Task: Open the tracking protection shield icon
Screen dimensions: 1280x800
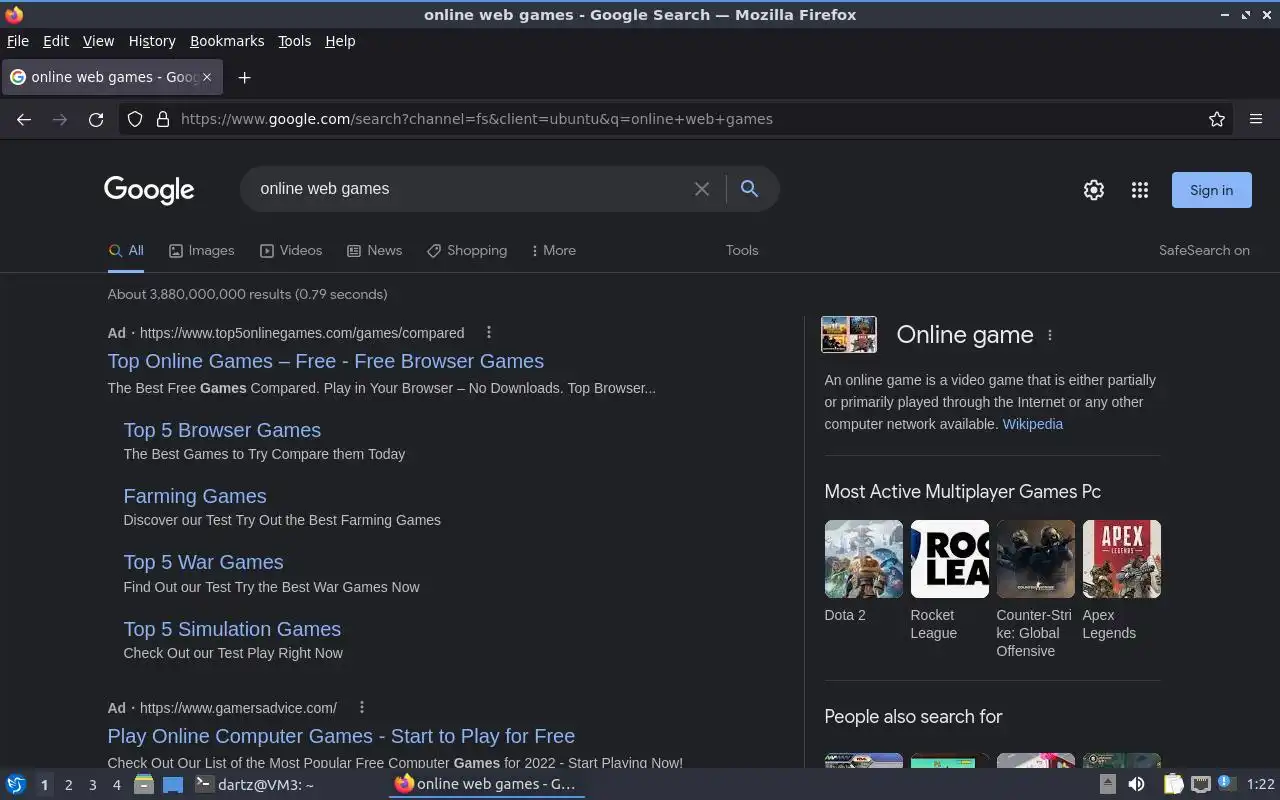Action: tap(135, 119)
